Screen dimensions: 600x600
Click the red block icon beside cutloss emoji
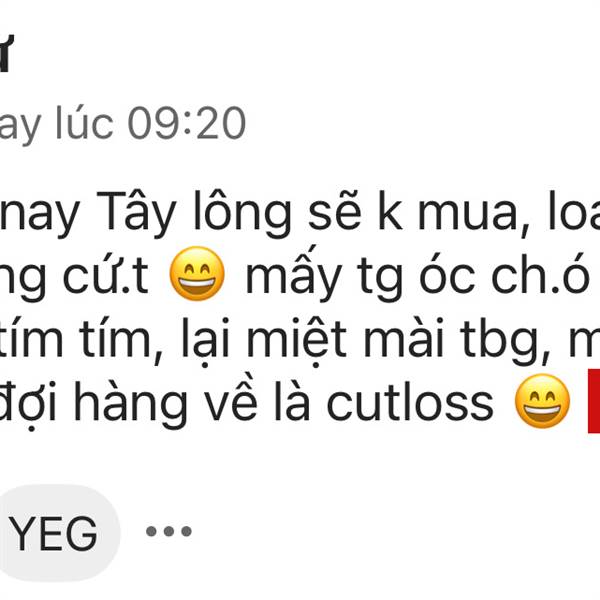(x=594, y=401)
